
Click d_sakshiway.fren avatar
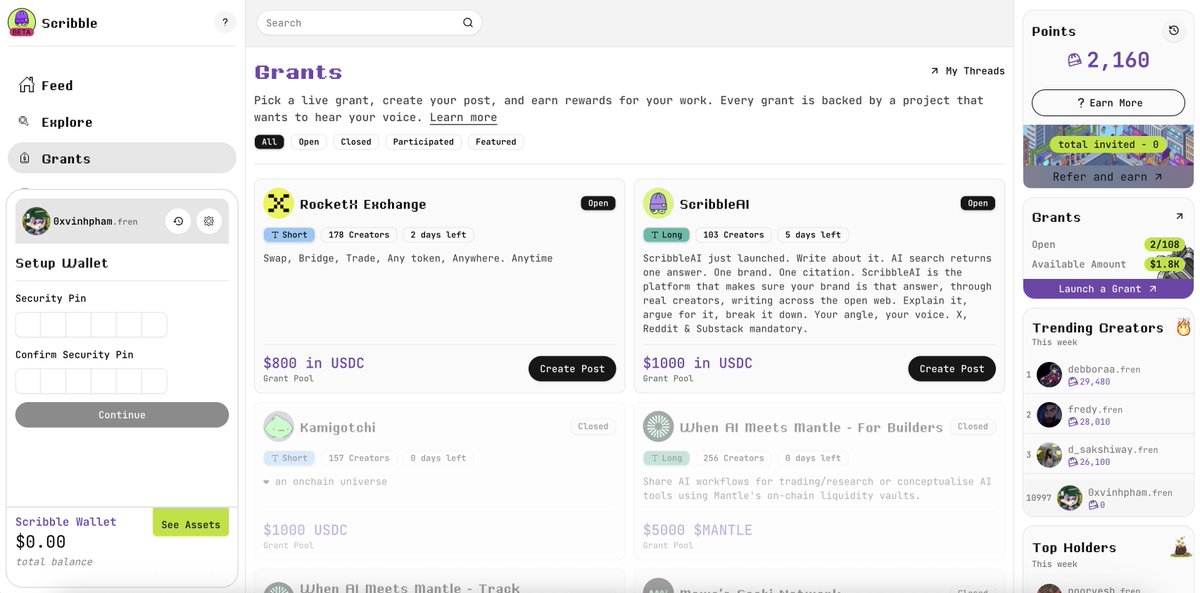(x=1049, y=454)
